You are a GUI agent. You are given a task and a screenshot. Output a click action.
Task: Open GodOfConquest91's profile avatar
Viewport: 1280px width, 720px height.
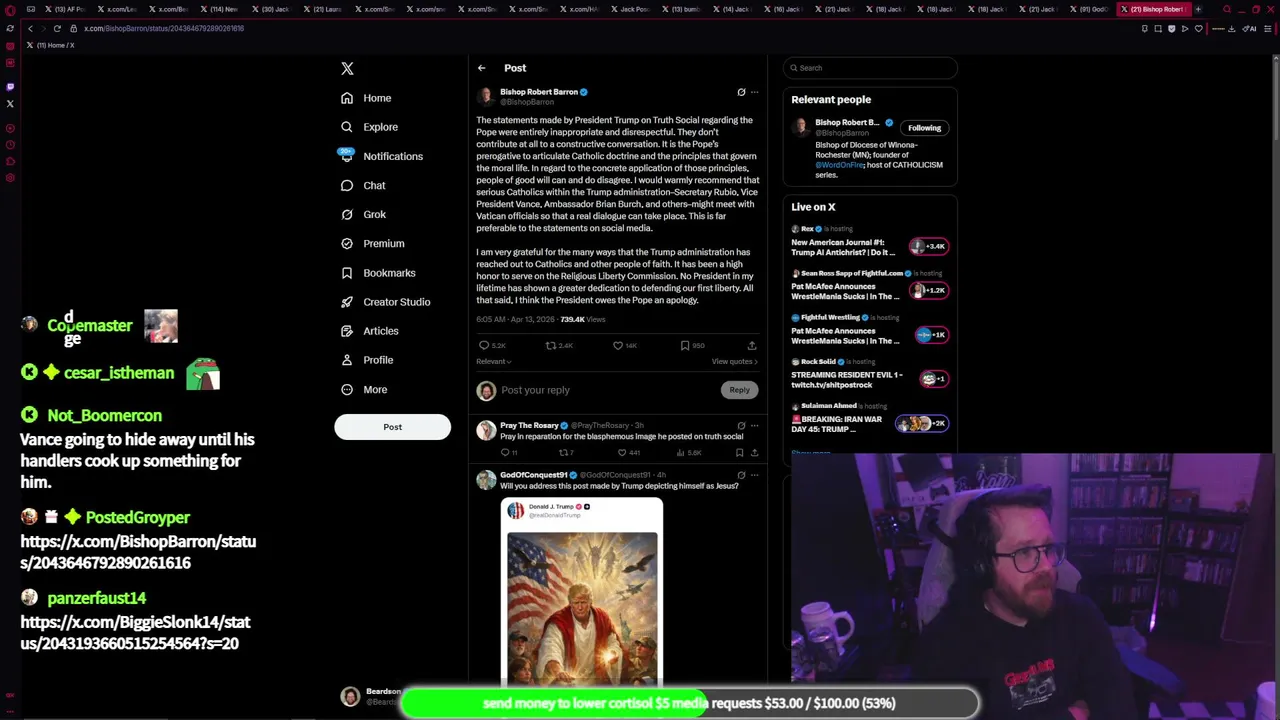(486, 480)
